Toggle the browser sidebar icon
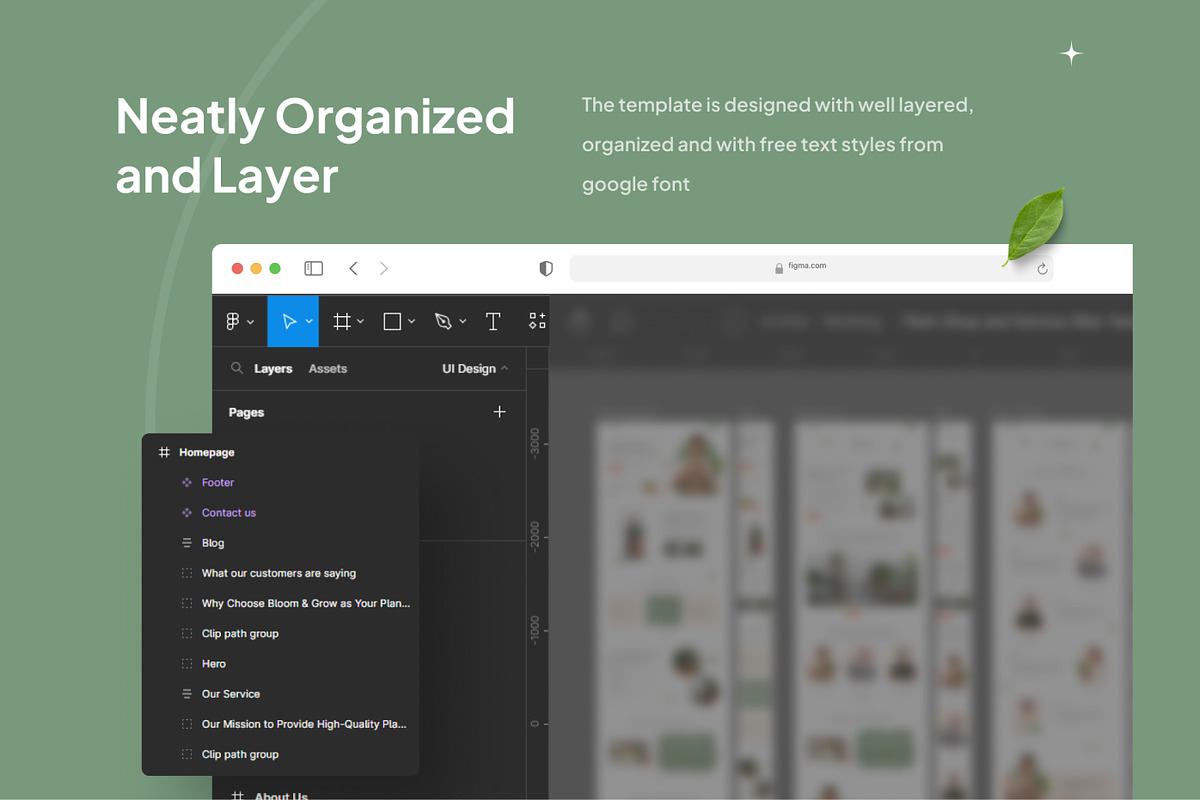The image size is (1200, 800). (x=314, y=268)
